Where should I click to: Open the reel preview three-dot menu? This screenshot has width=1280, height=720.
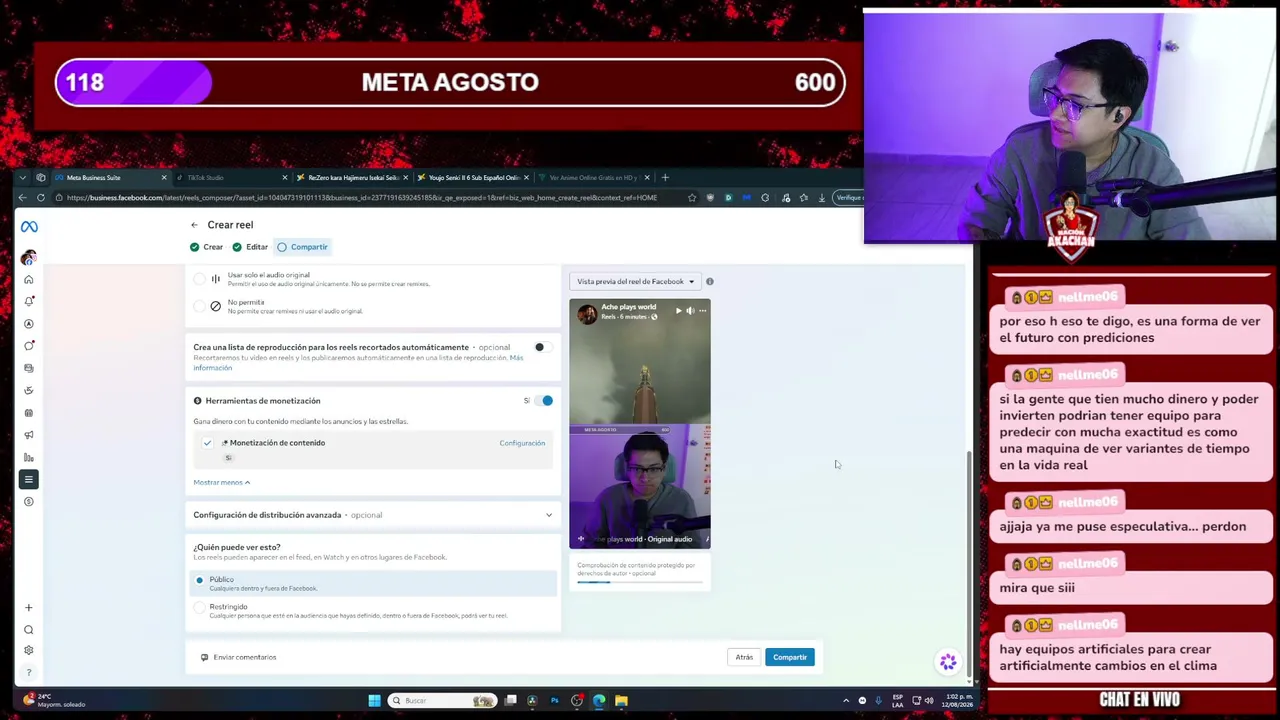tap(702, 311)
